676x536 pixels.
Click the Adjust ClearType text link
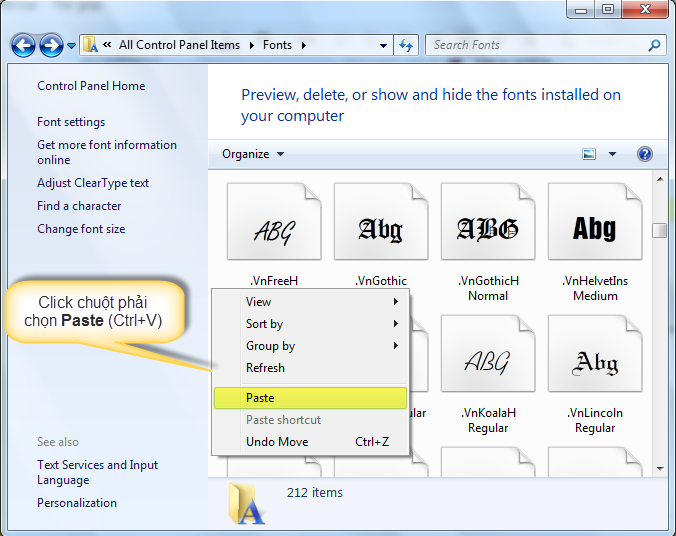click(x=93, y=183)
